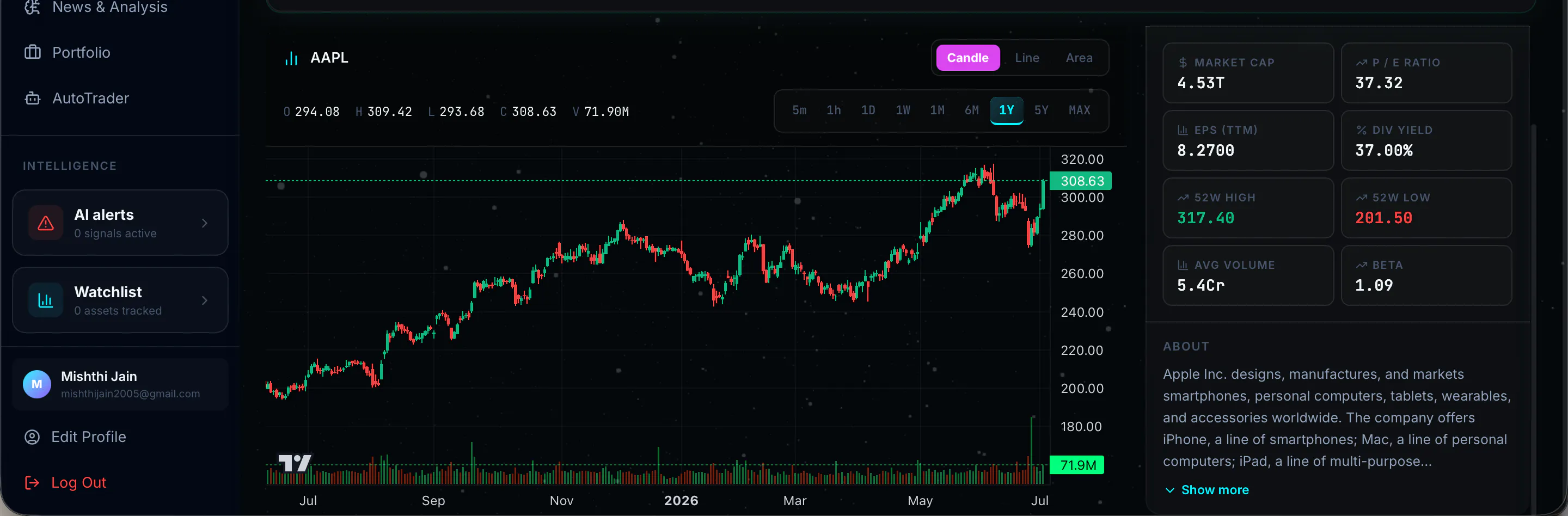
Task: Click the 52W High trend icon
Action: [x=1183, y=198]
